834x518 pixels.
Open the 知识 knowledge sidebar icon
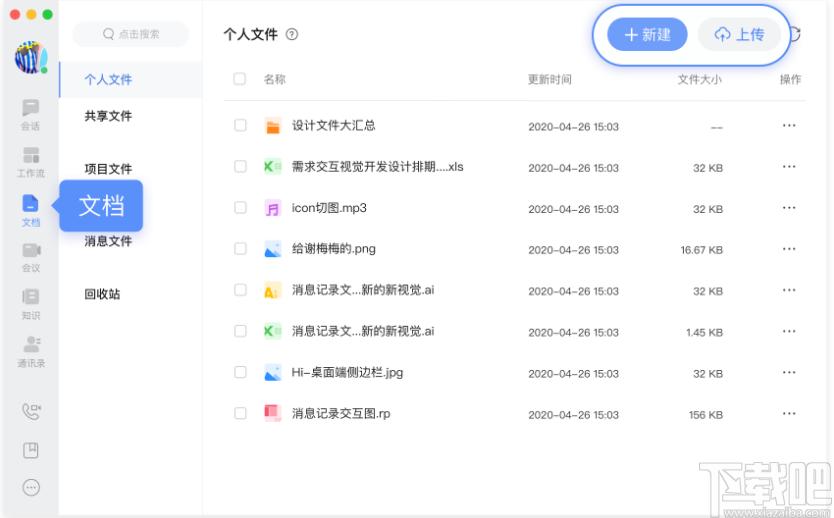(x=30, y=303)
